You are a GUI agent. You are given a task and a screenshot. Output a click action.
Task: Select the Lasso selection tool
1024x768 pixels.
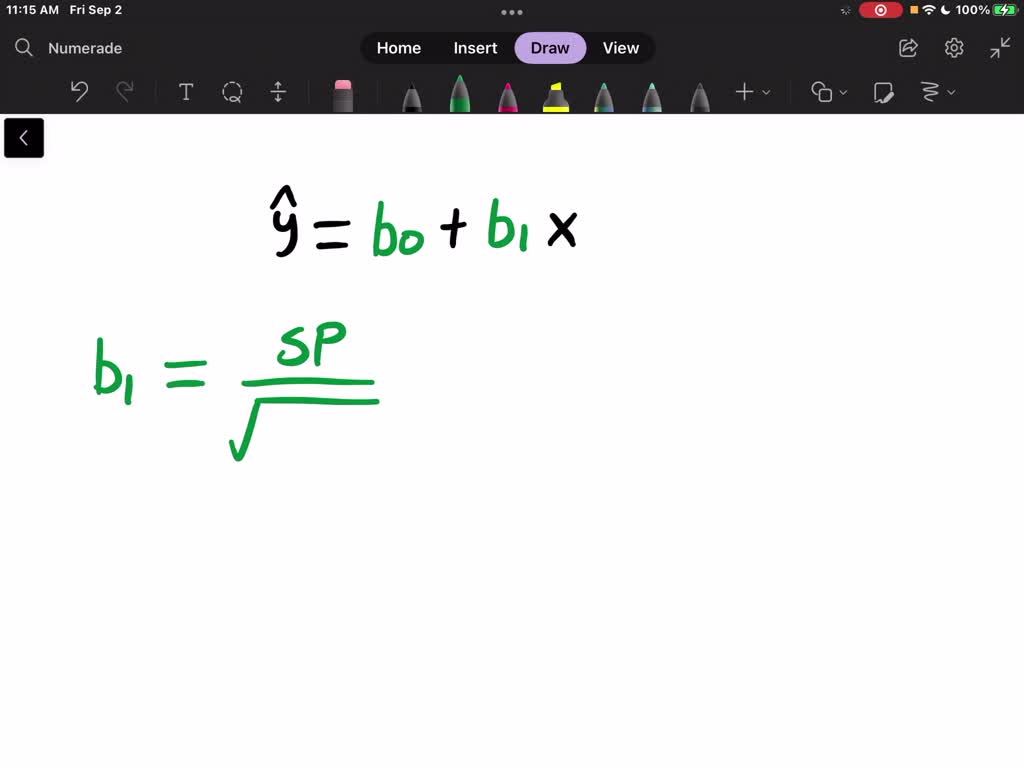pos(232,92)
